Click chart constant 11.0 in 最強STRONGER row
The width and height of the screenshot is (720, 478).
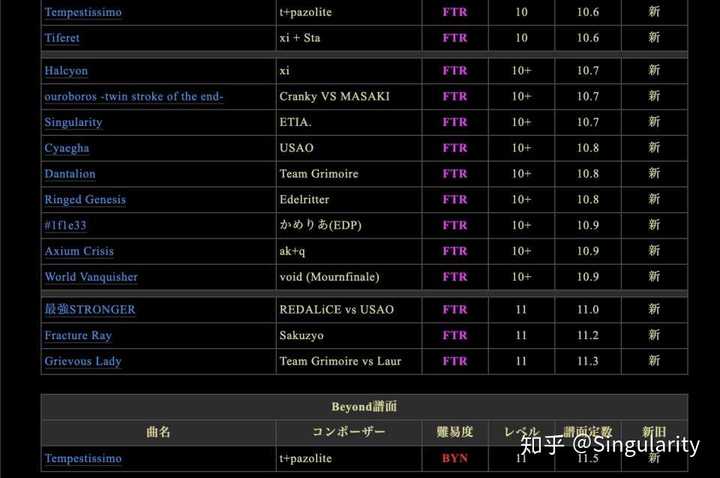[x=588, y=309]
